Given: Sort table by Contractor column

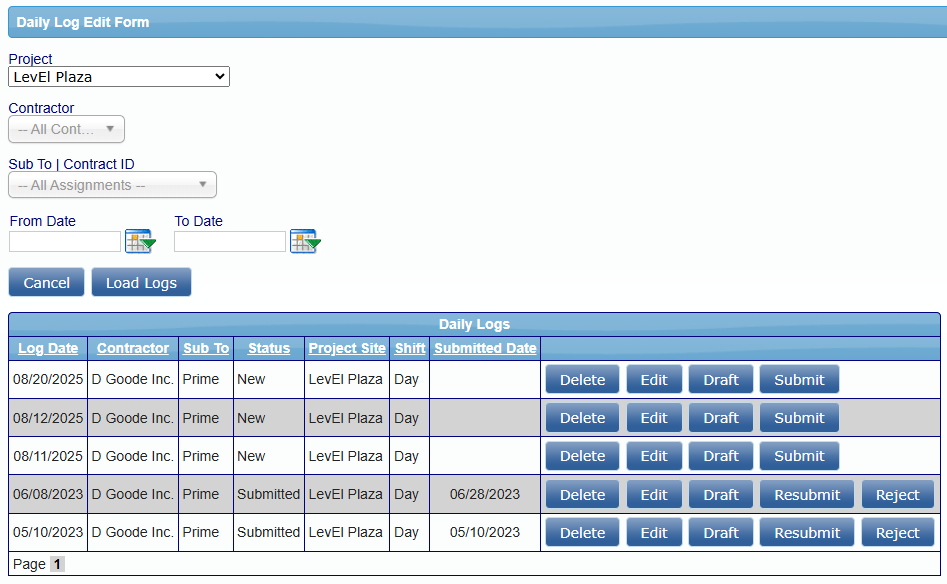Looking at the screenshot, I should pyautogui.click(x=133, y=348).
